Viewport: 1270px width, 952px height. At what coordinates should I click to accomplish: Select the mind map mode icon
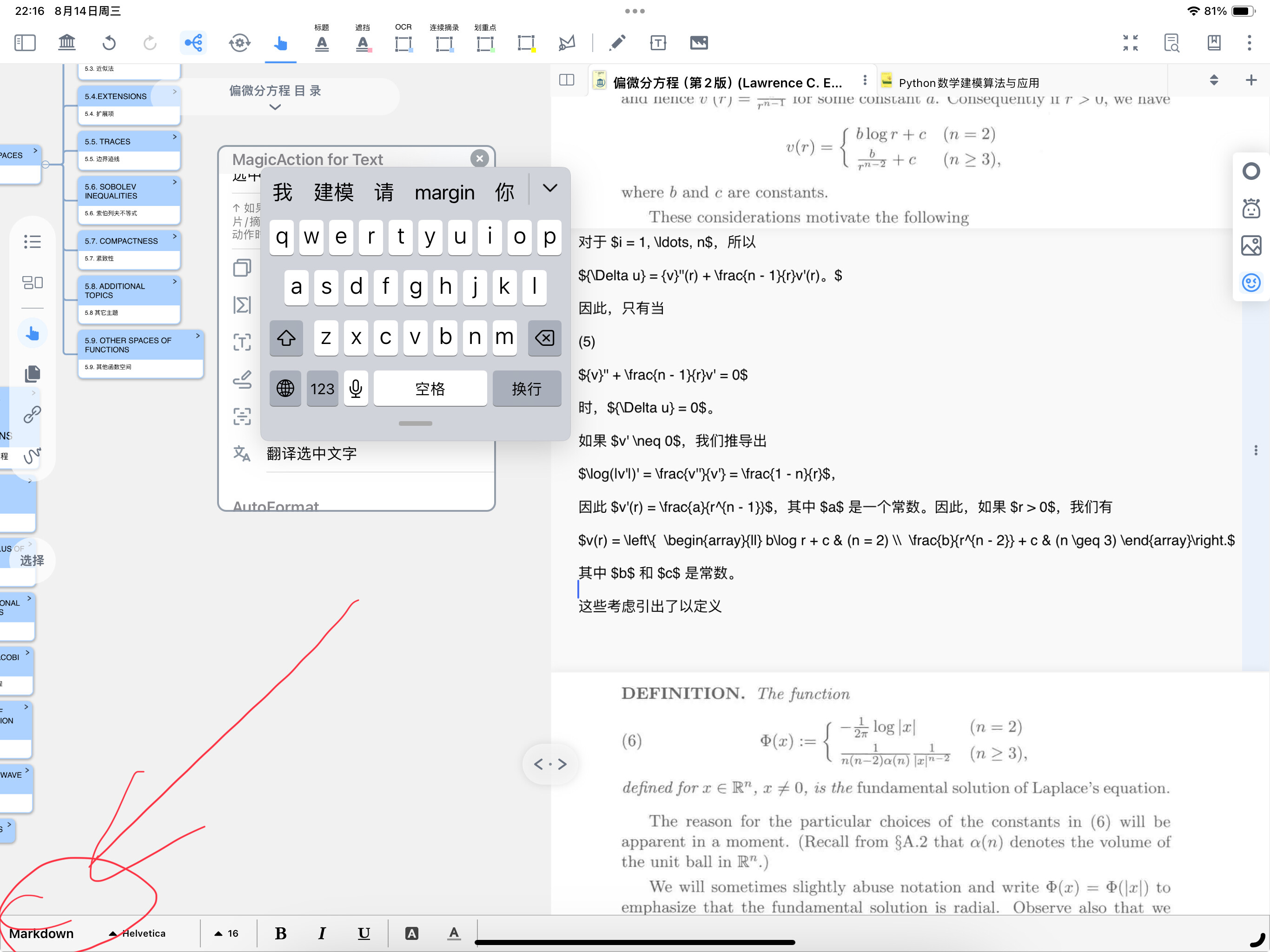(x=193, y=42)
